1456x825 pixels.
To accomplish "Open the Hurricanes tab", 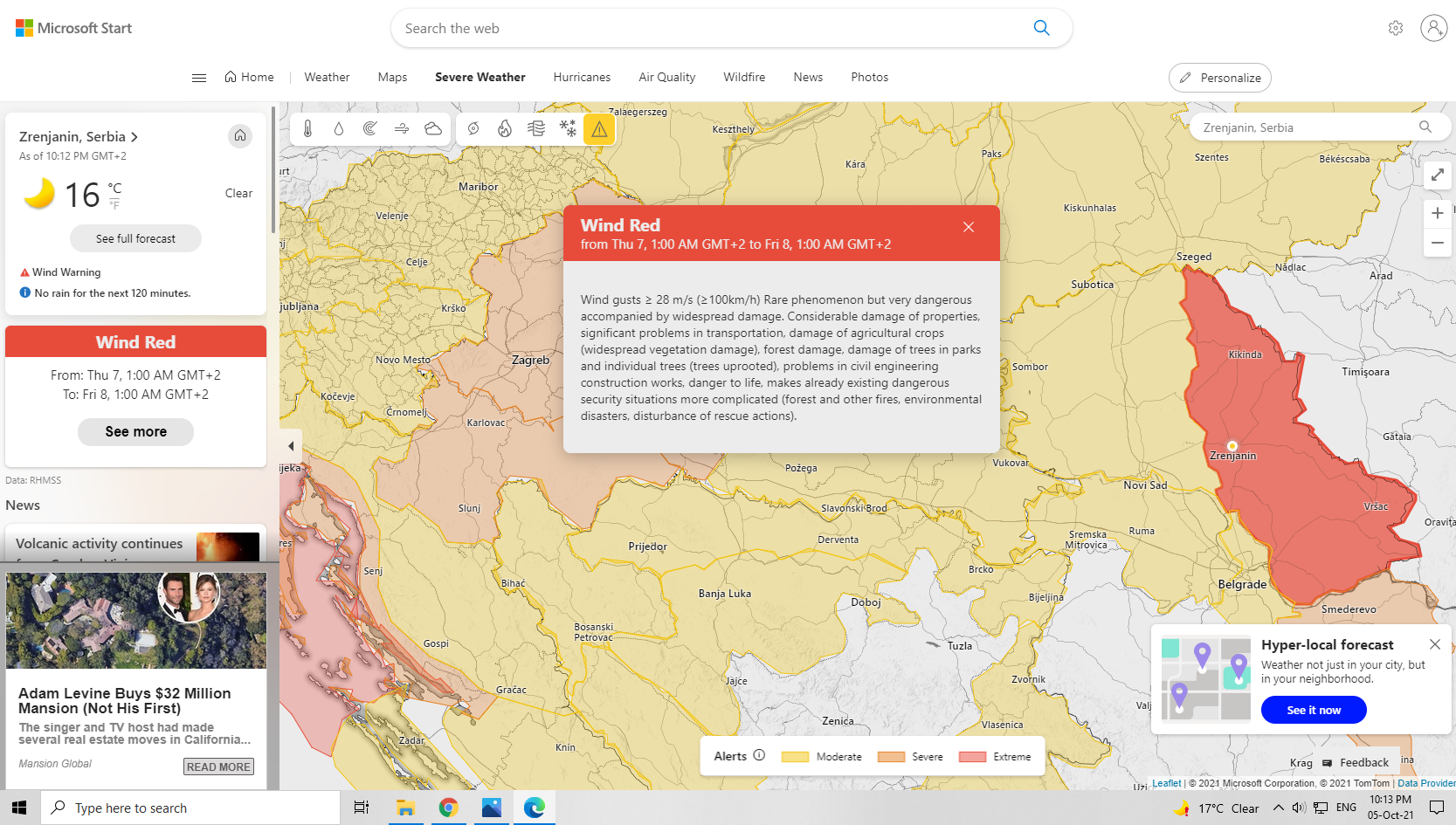I will 582,77.
